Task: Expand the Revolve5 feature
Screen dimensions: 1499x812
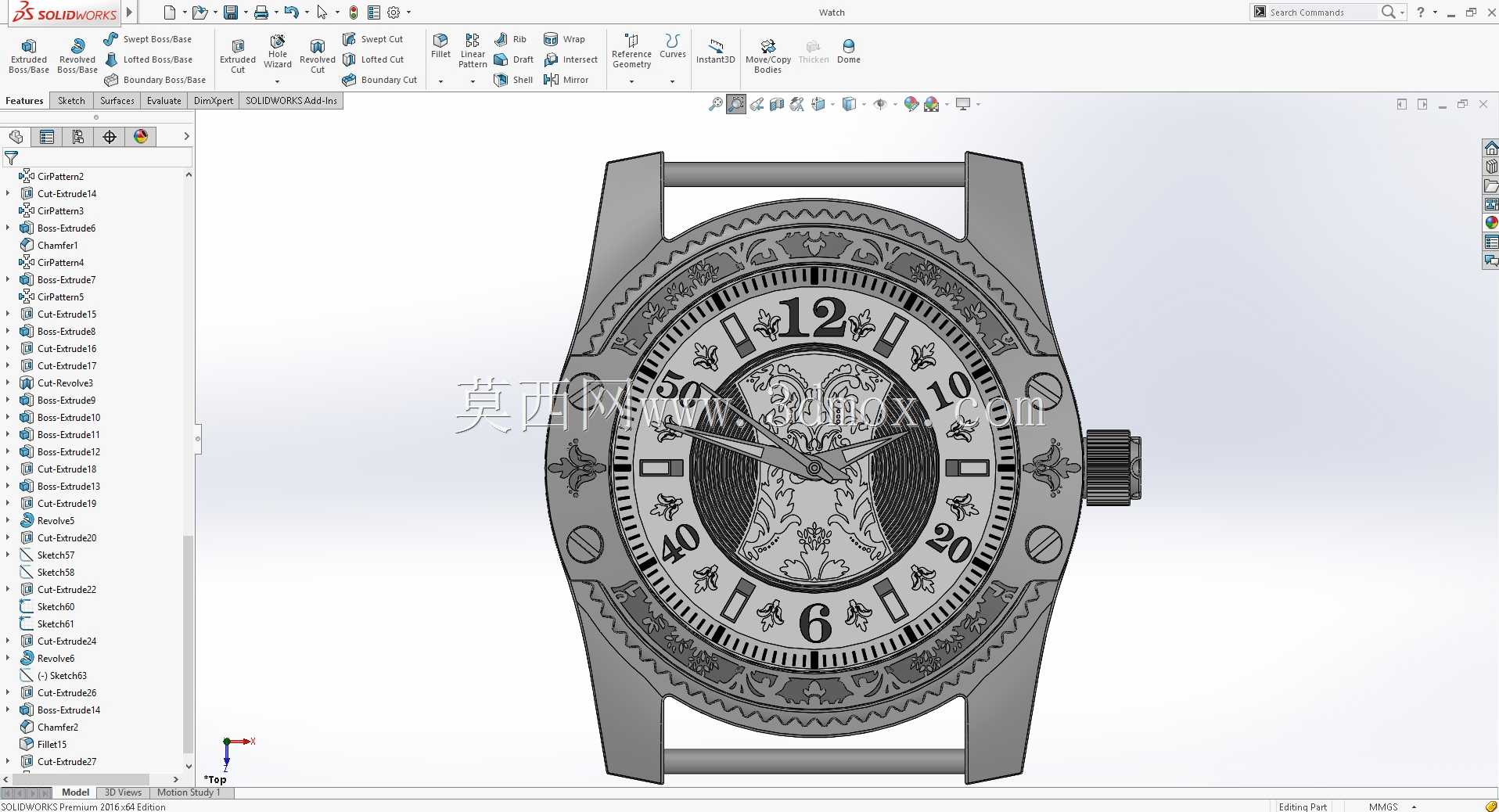Action: point(8,520)
